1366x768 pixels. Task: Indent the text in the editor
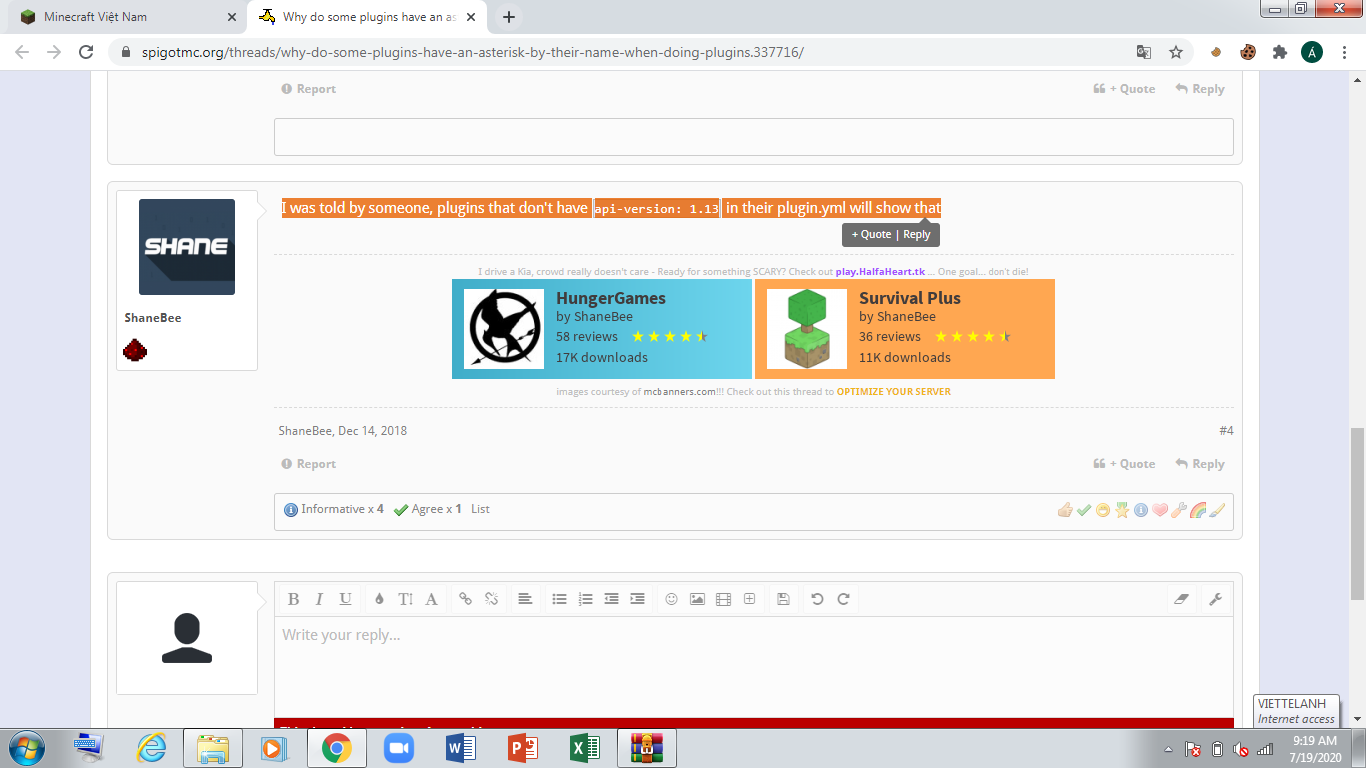click(x=637, y=599)
